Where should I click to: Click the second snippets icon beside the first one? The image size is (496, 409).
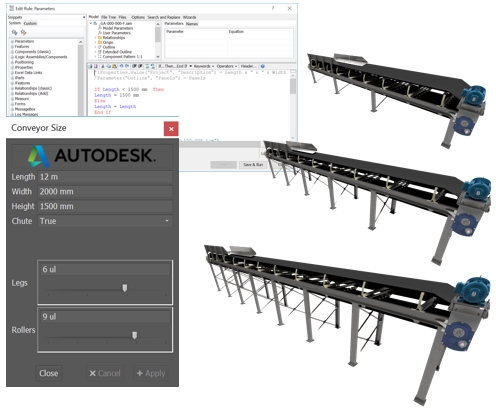pos(23,32)
